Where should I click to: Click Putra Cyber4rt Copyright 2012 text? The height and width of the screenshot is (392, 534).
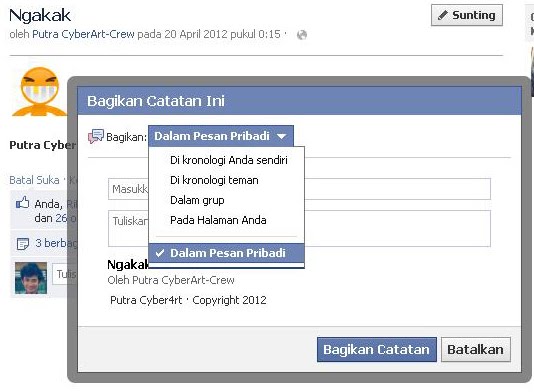tap(188, 300)
